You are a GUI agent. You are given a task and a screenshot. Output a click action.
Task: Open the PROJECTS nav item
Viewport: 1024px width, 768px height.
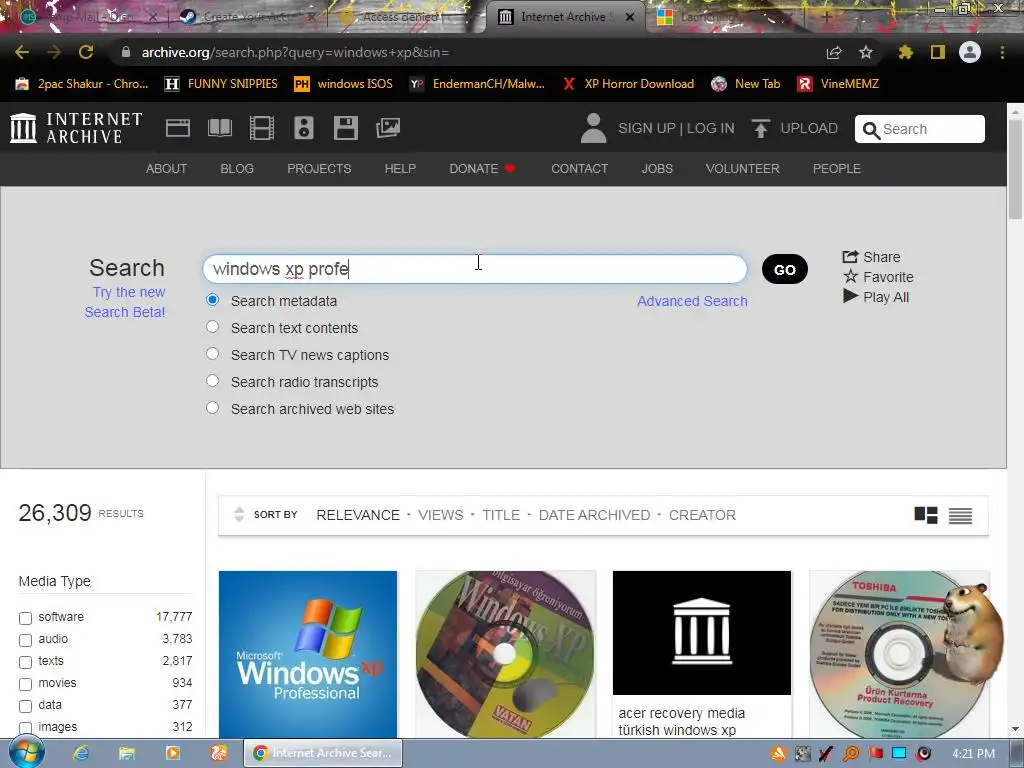point(319,168)
